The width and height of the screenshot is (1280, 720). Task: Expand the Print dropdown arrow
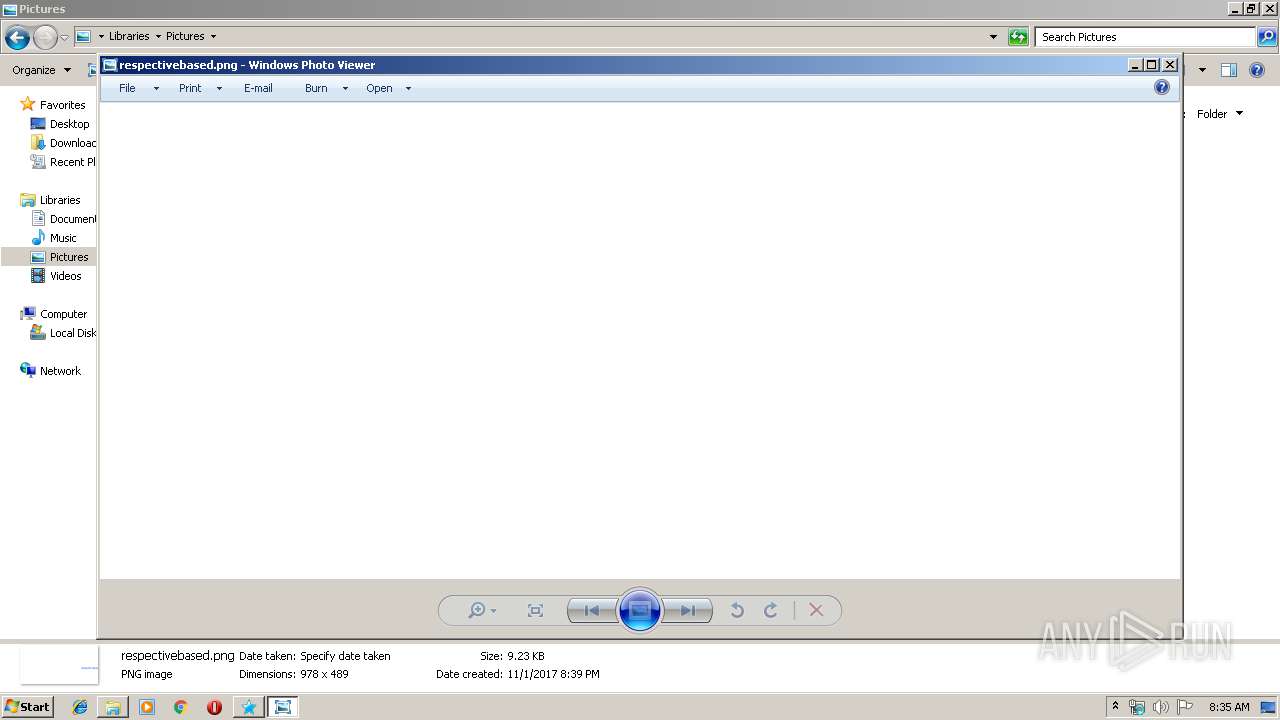tap(219, 89)
